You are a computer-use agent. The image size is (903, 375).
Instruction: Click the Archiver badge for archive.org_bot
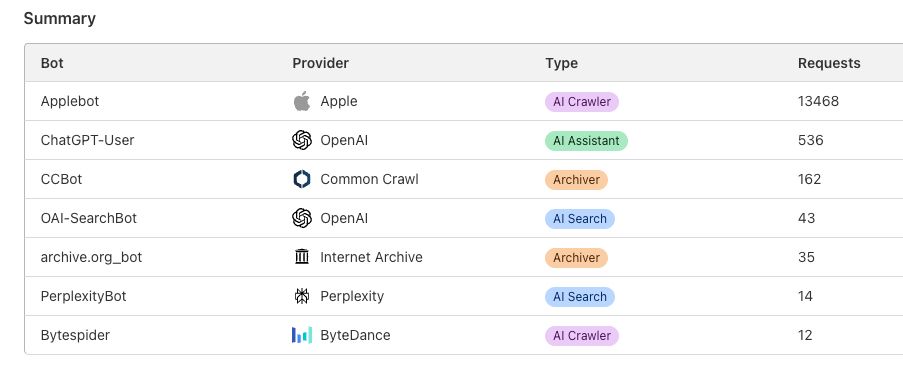[x=576, y=258]
